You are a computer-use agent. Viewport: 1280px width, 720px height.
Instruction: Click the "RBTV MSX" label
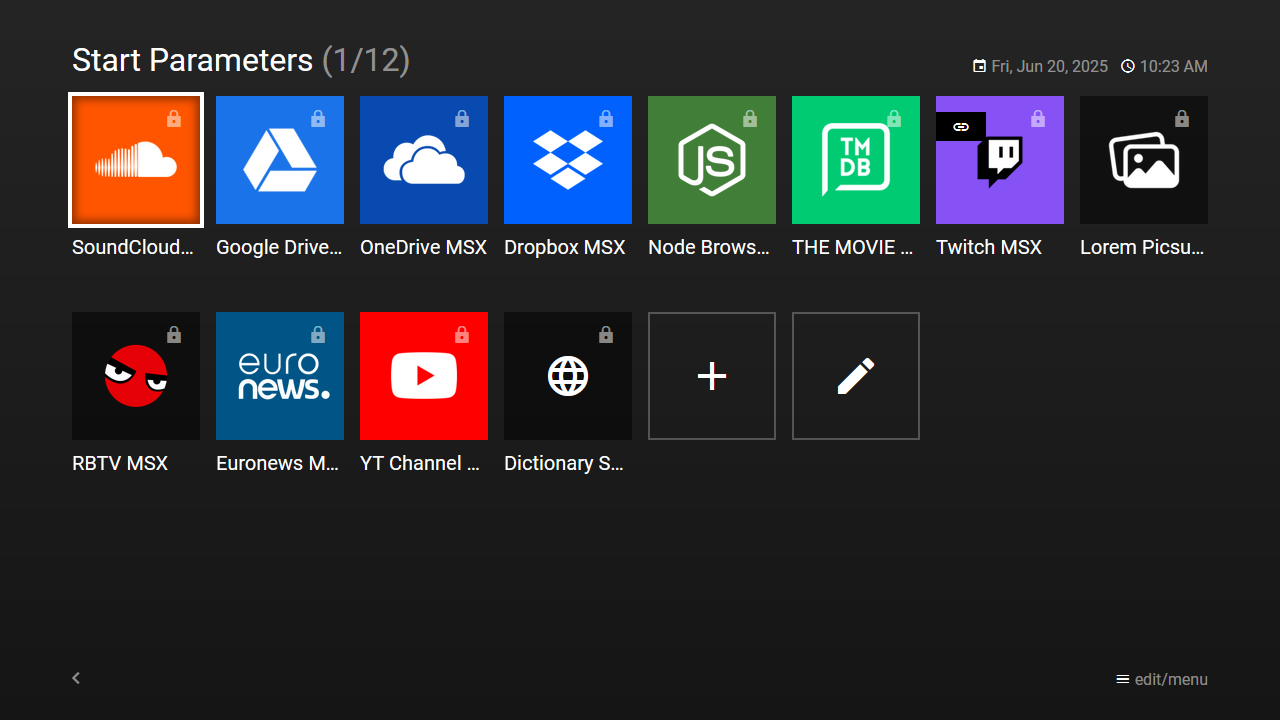pos(120,463)
